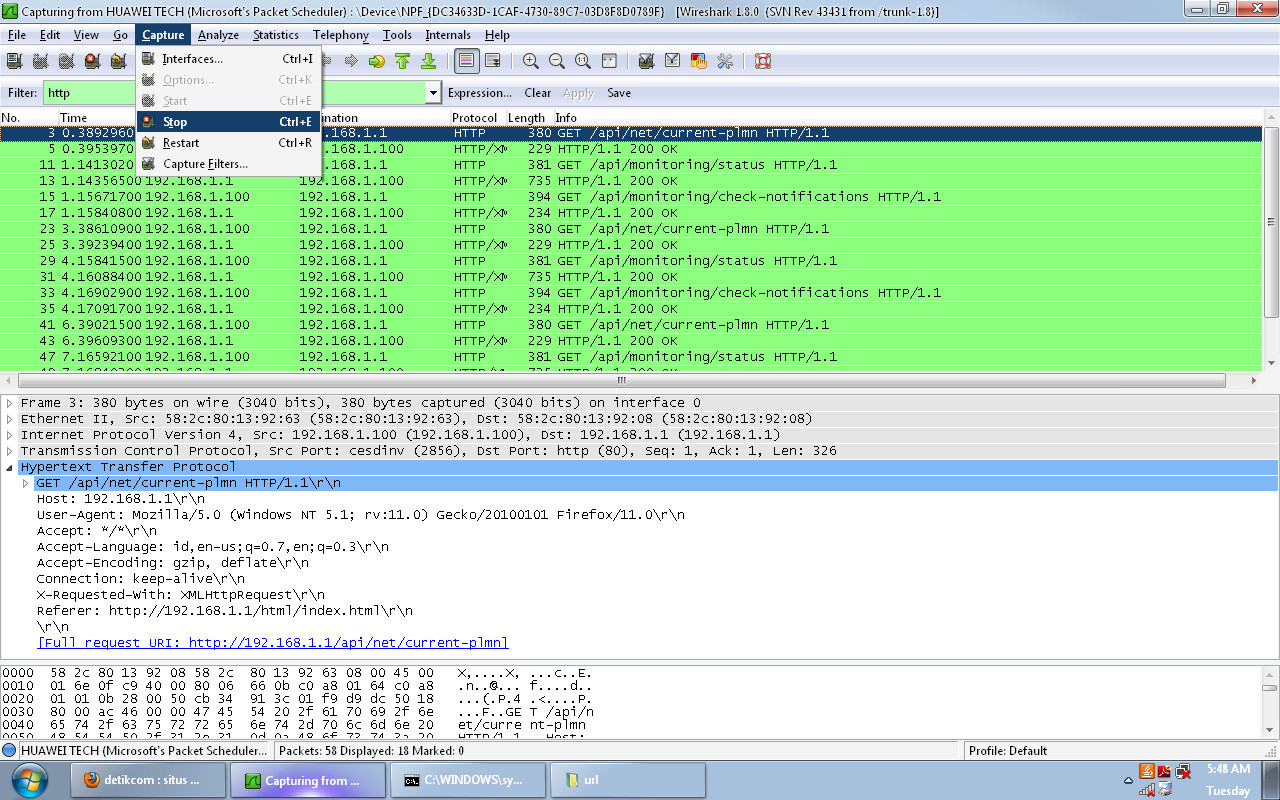The height and width of the screenshot is (800, 1280).
Task: Click packet list horizontal scrollbar
Action: 620,381
